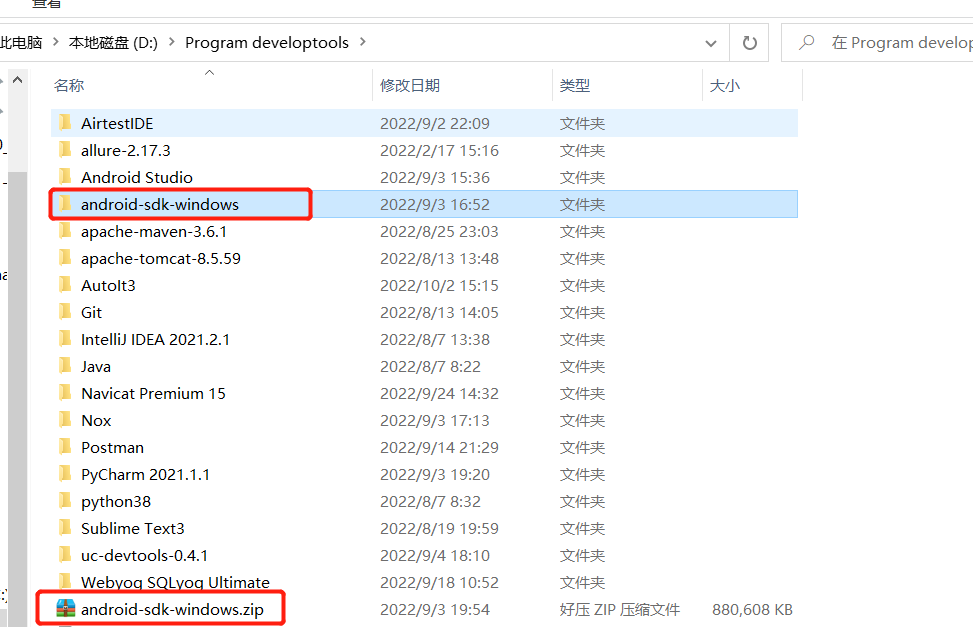
Task: Select the AutoIt3 folder name
Action: pyautogui.click(x=108, y=285)
